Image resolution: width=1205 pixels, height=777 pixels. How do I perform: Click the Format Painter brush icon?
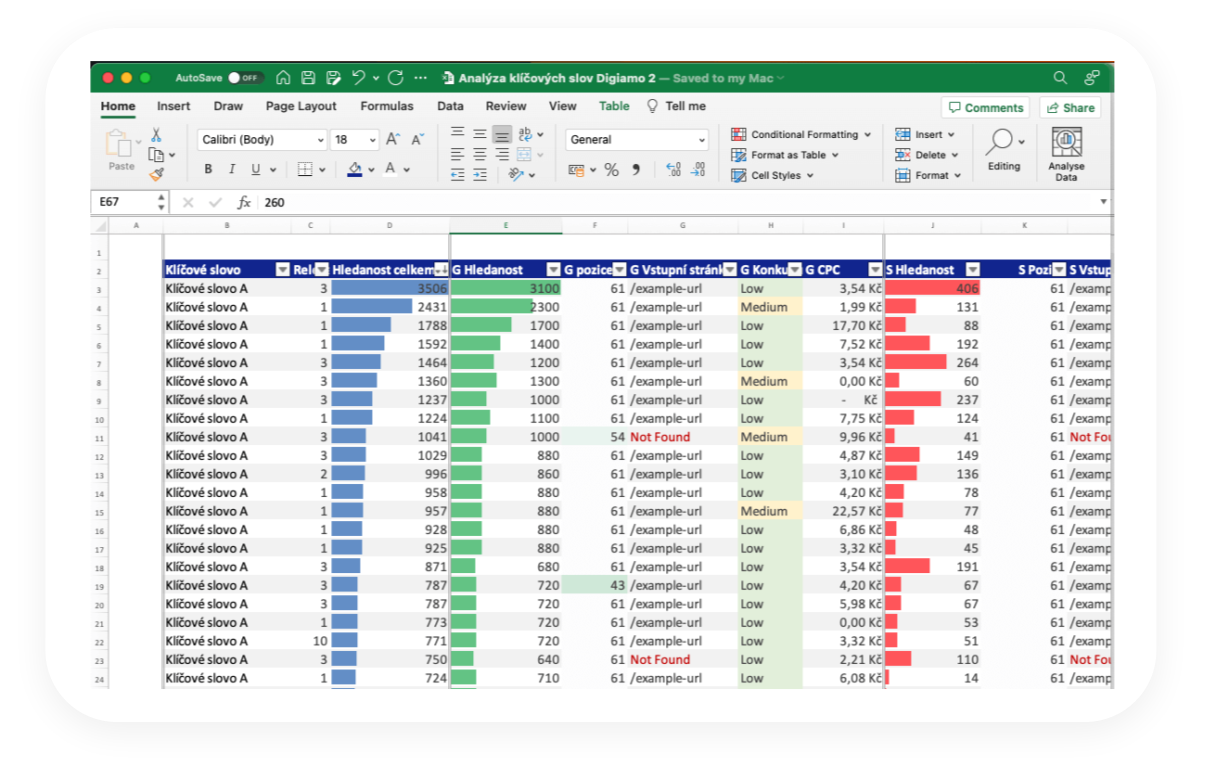[157, 174]
